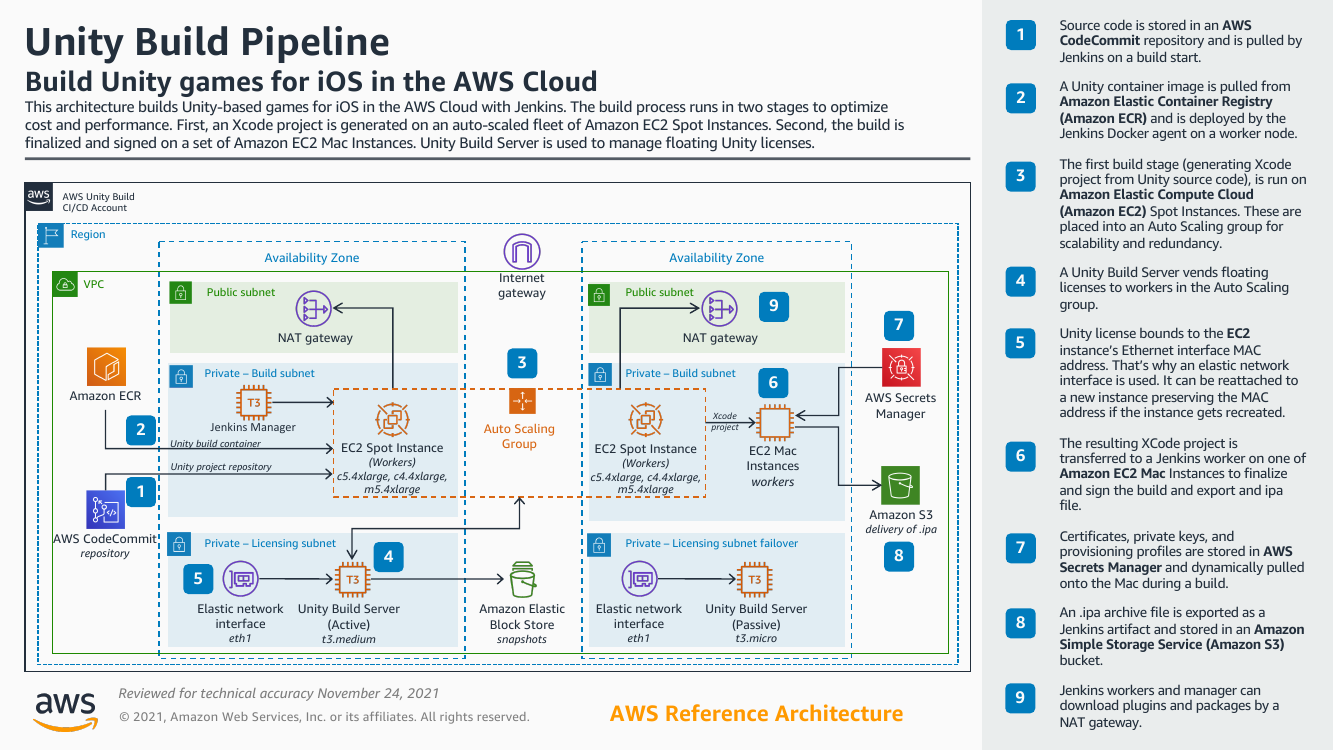The height and width of the screenshot is (750, 1334).
Task: Click the Amazon Elastic Block Store icon
Action: [522, 579]
